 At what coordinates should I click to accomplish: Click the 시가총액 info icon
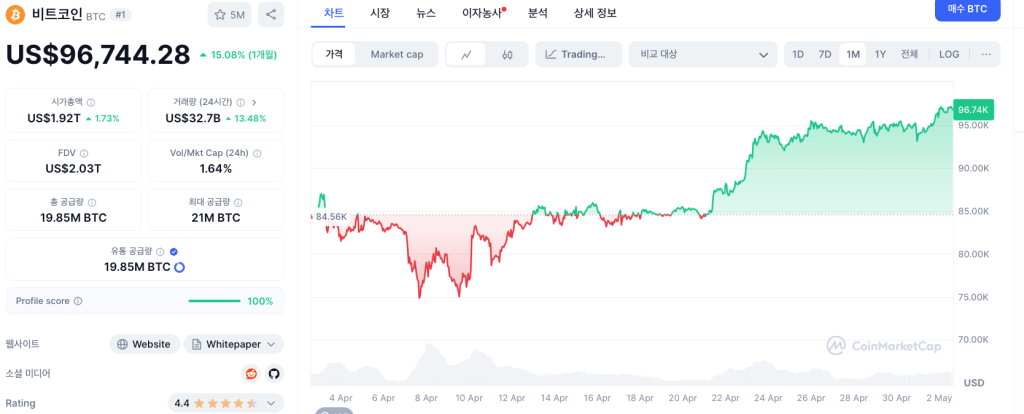point(91,102)
